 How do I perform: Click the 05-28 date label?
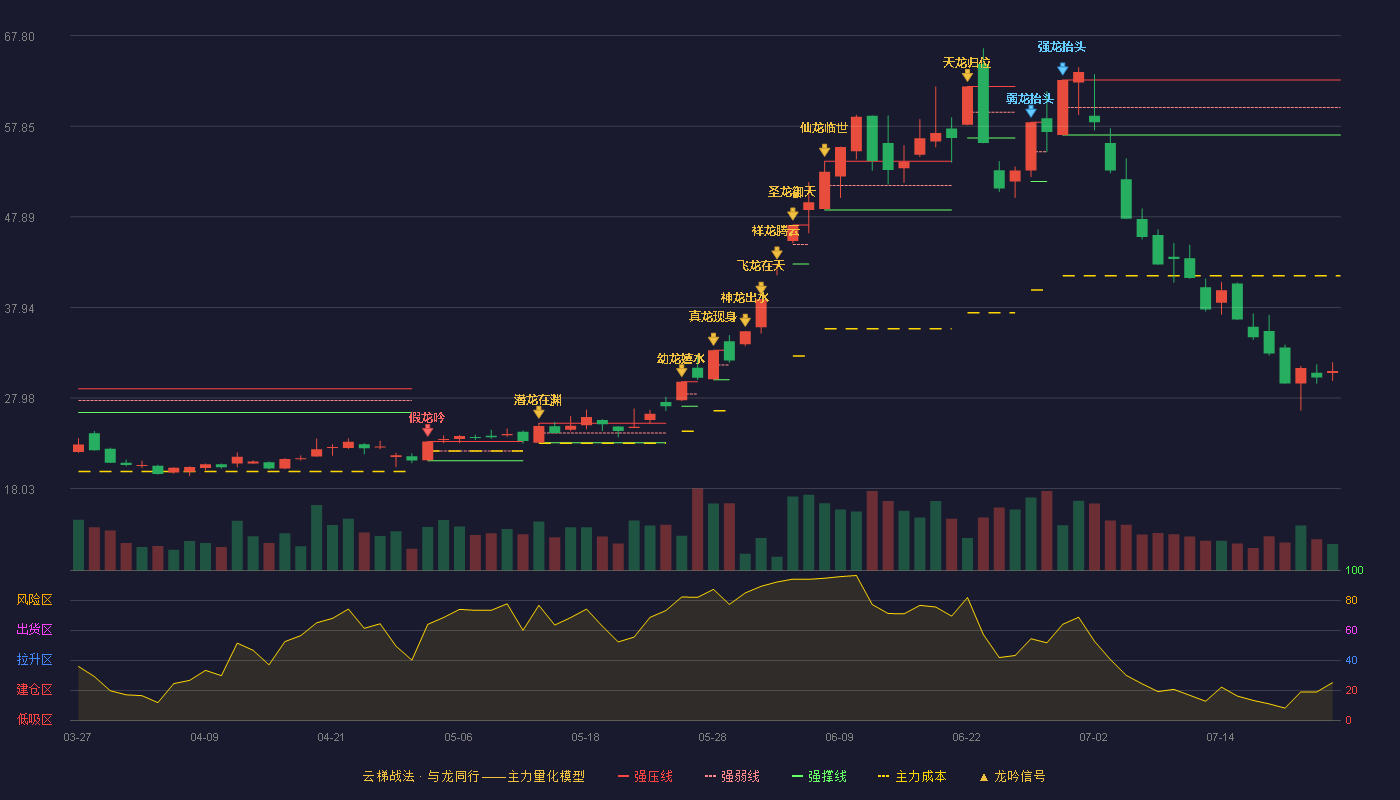(x=713, y=737)
